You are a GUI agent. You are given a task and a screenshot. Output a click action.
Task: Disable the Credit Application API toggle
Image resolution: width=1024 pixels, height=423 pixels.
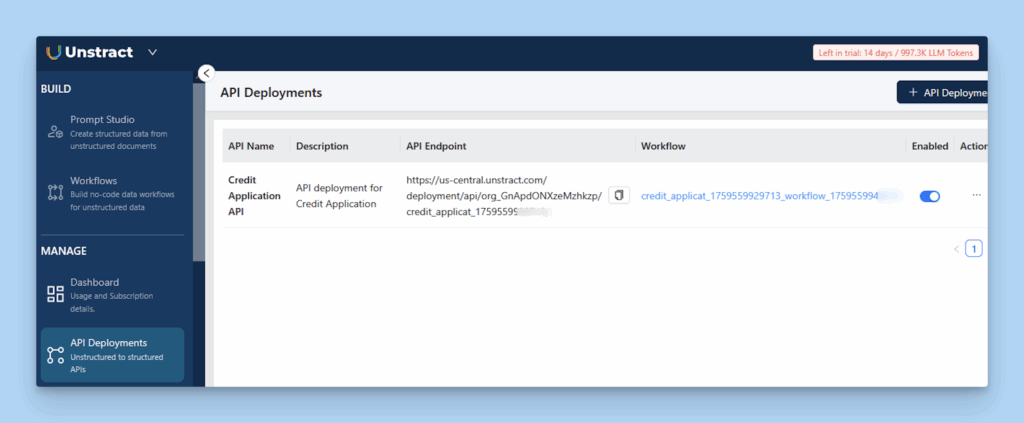[x=929, y=196]
